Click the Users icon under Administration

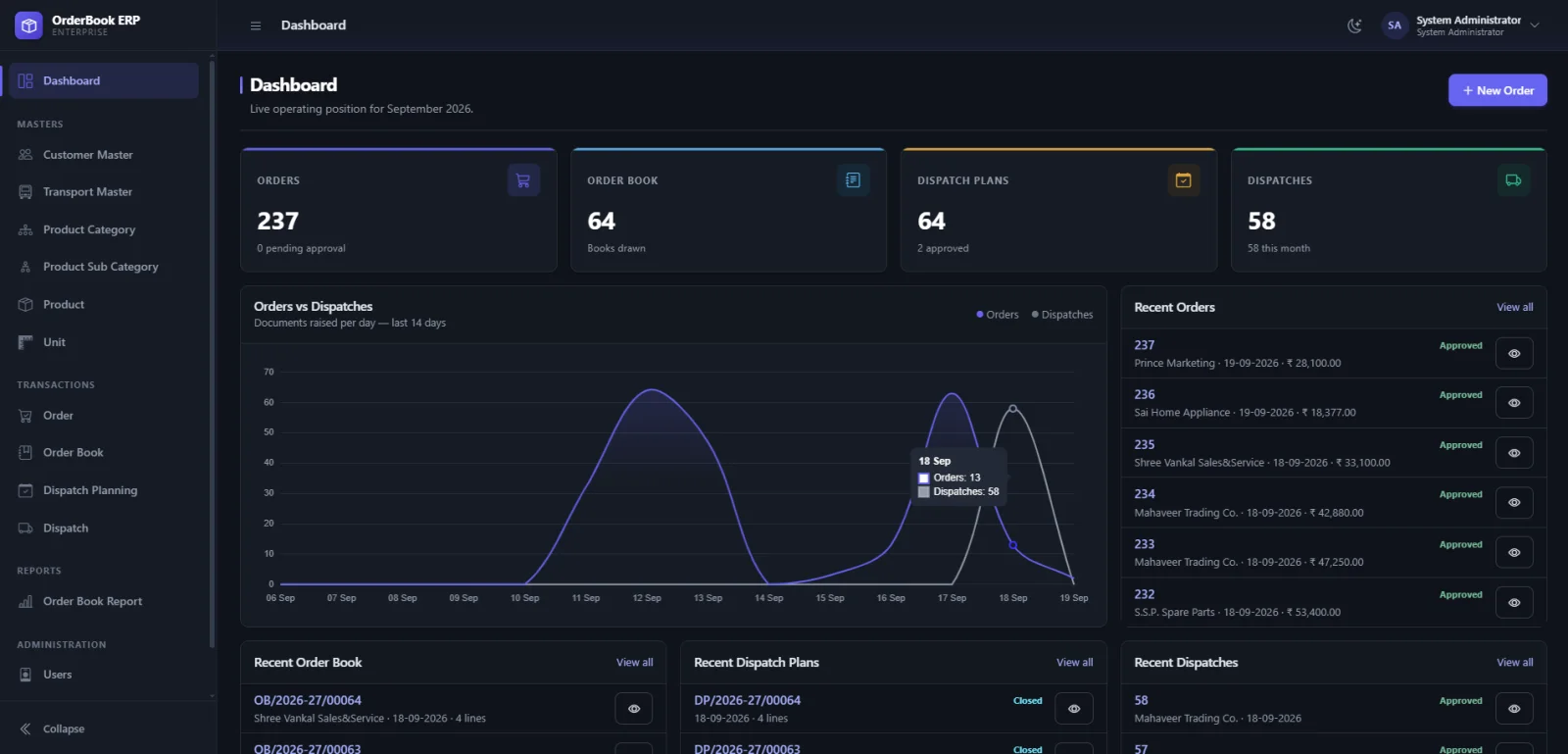click(x=25, y=675)
